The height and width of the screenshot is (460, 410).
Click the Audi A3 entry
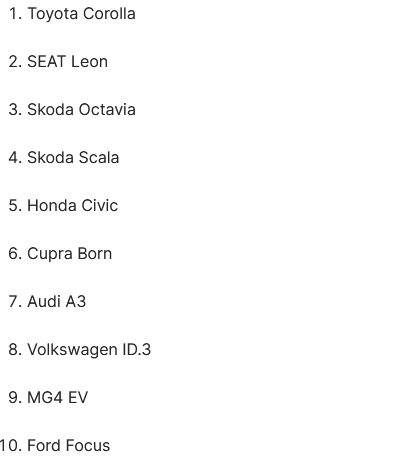pyautogui.click(x=57, y=302)
